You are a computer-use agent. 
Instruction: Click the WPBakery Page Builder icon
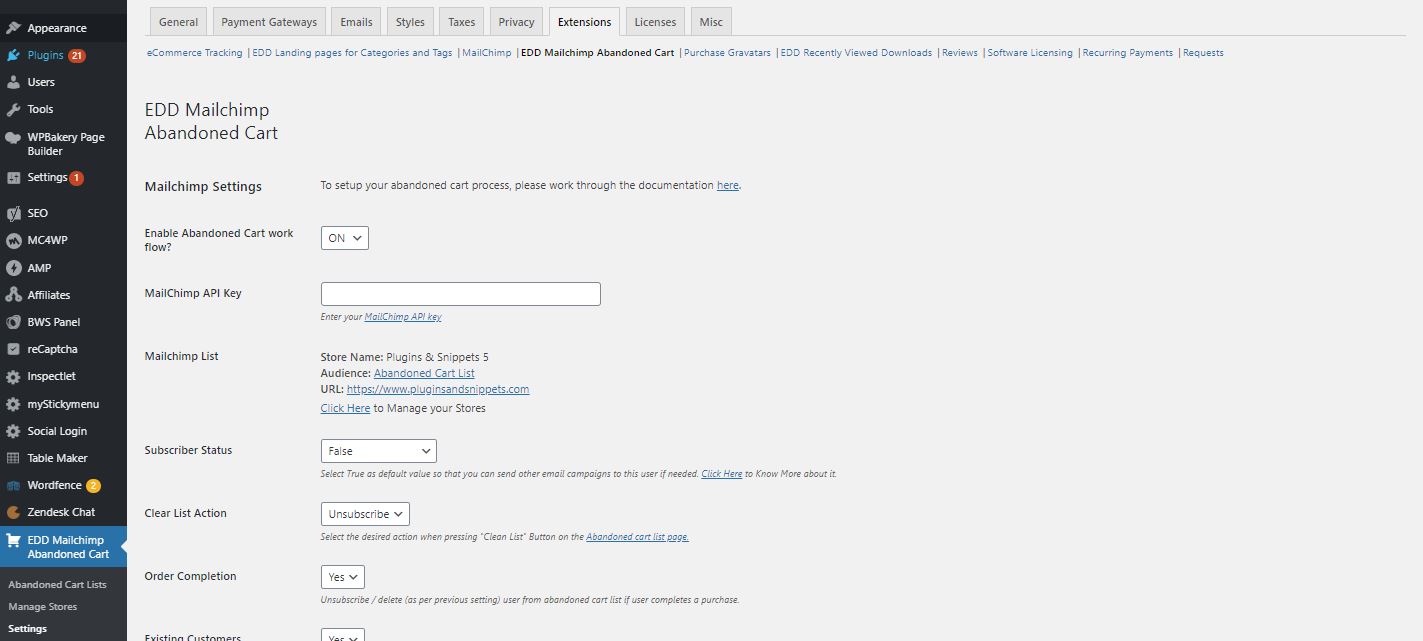coord(13,138)
